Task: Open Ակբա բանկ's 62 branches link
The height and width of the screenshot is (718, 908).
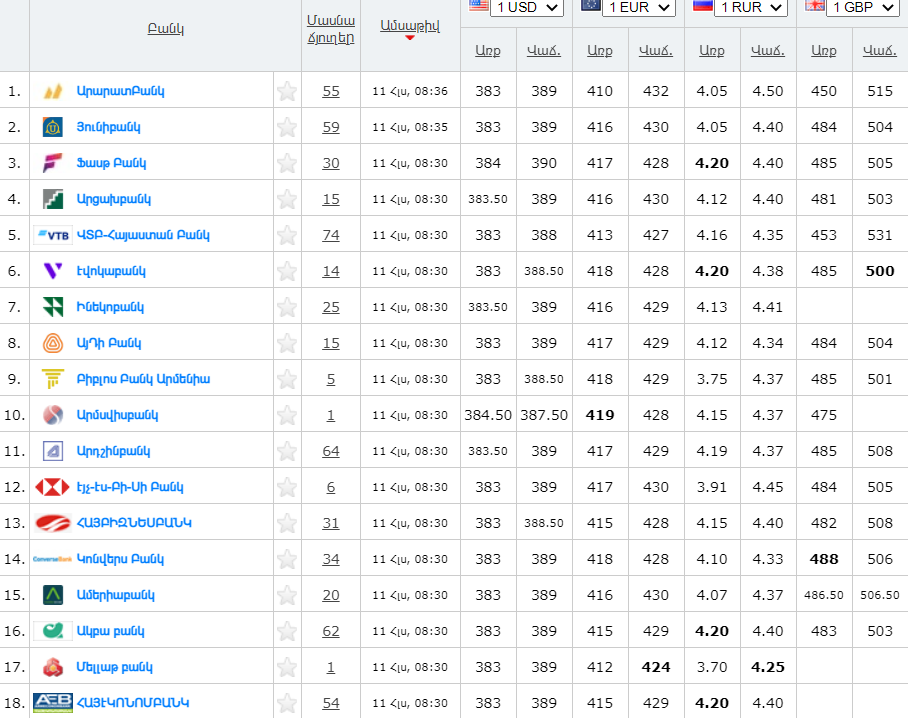Action: click(x=331, y=631)
